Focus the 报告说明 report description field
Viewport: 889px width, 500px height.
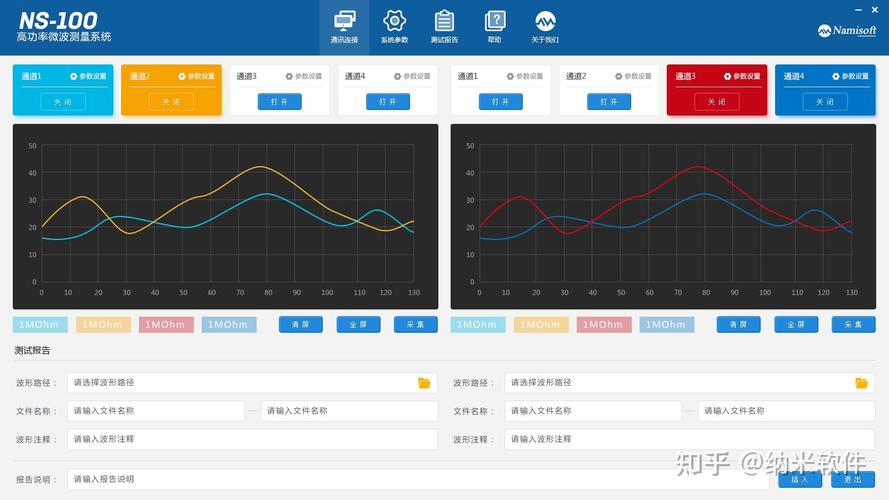(x=418, y=480)
